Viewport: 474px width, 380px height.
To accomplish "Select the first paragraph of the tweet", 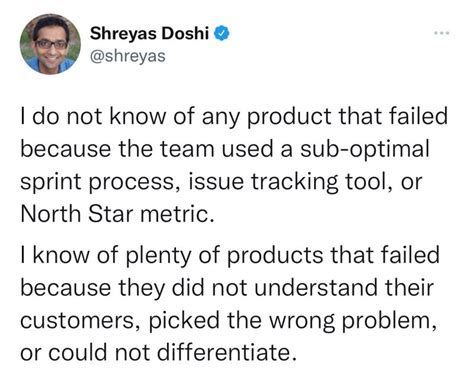I will point(234,165).
